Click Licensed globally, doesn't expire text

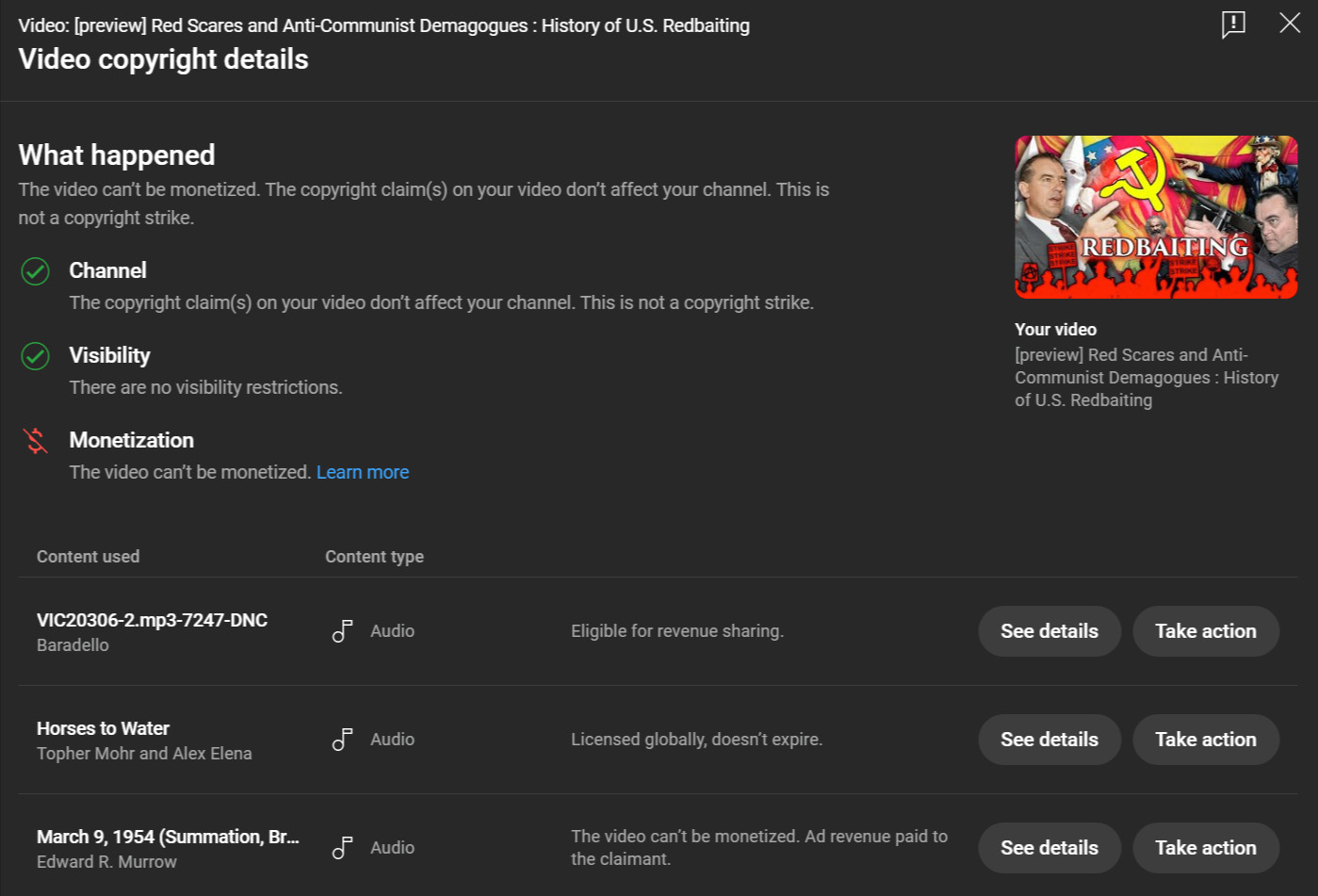point(696,740)
